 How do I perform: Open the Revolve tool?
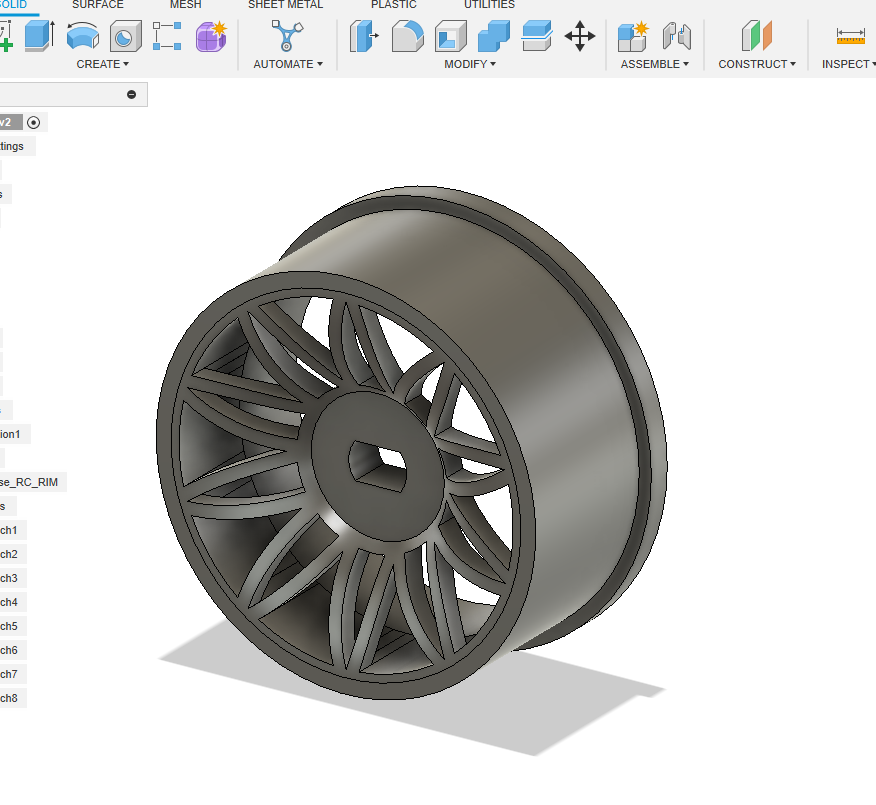coord(82,36)
